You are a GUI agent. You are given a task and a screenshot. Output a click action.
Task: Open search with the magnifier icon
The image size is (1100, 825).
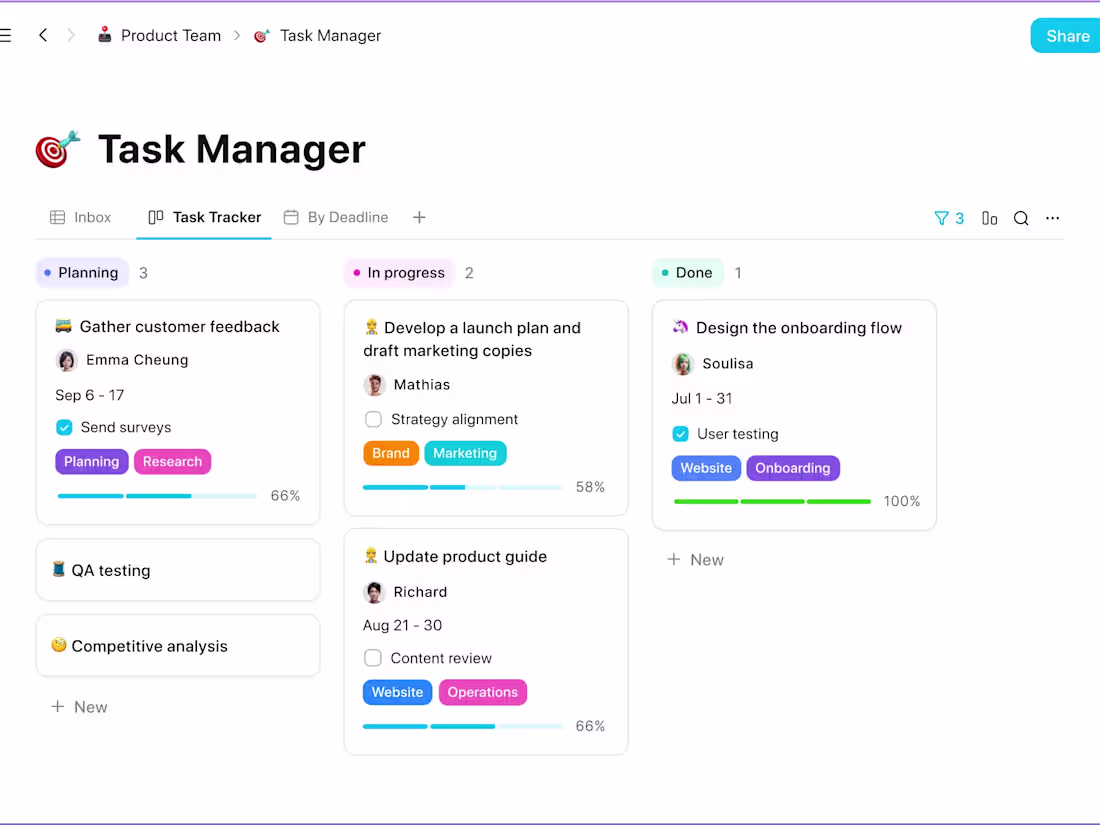coord(1021,217)
